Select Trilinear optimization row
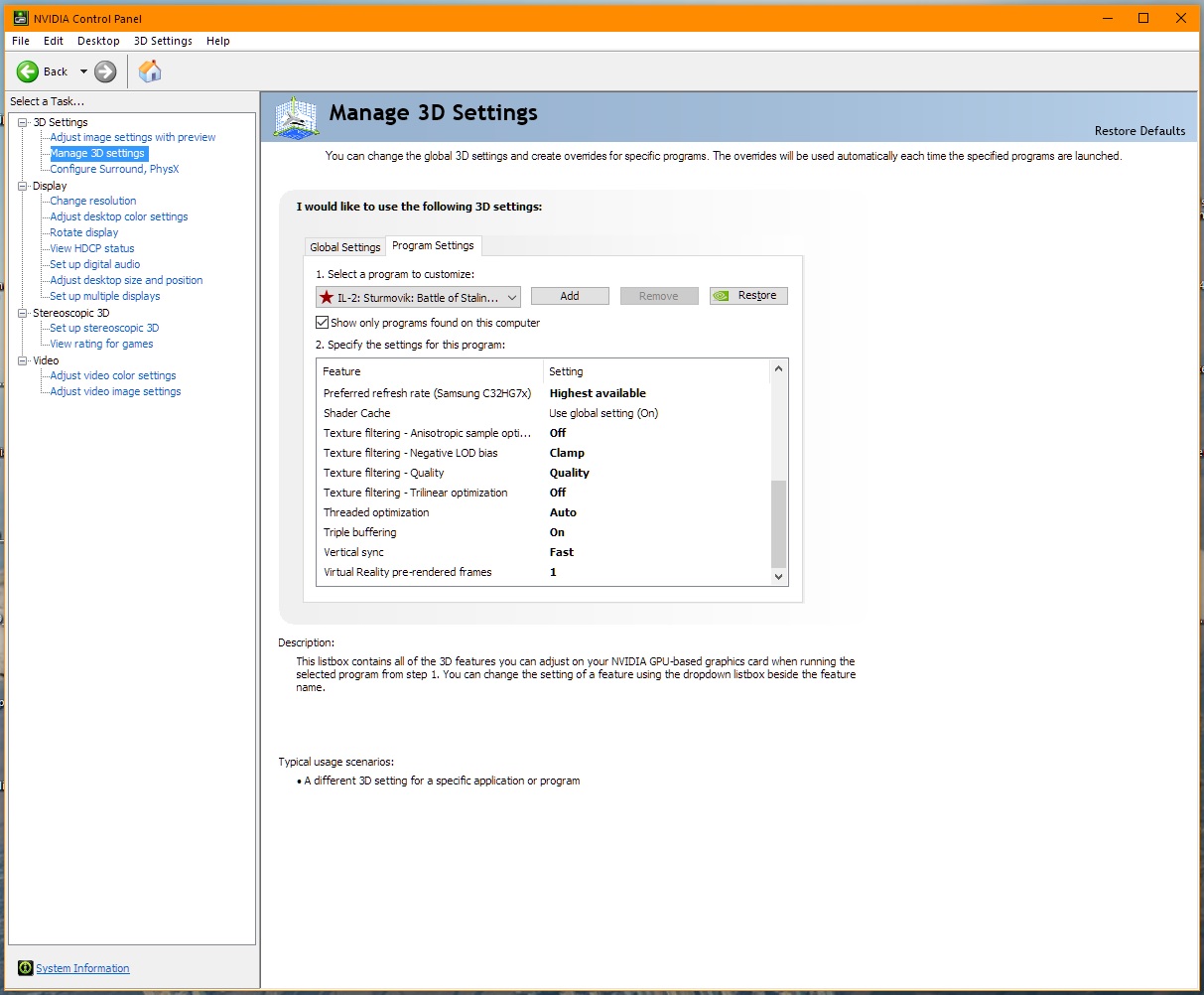 [x=543, y=493]
